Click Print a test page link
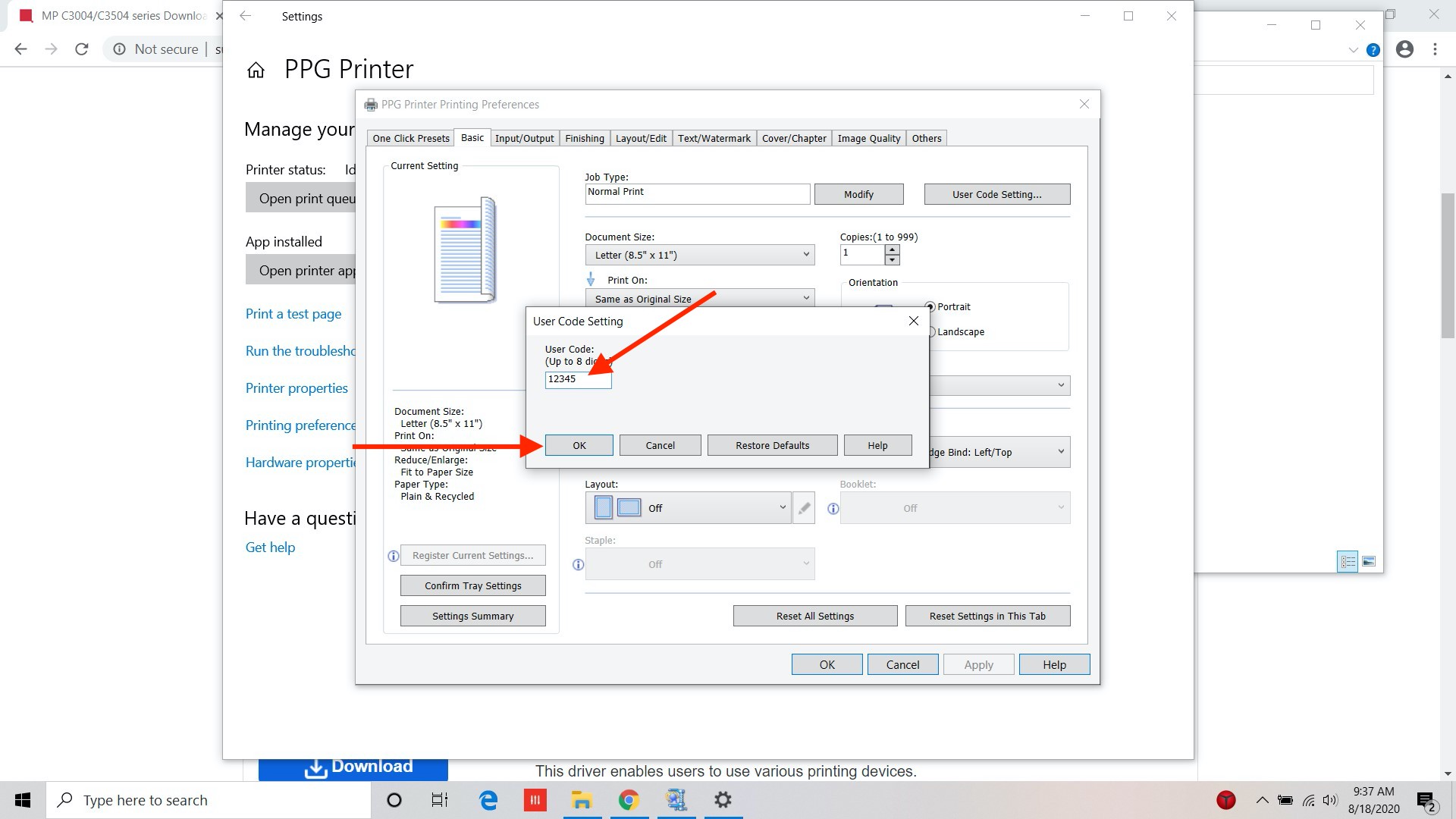The image size is (1456, 819). point(293,314)
